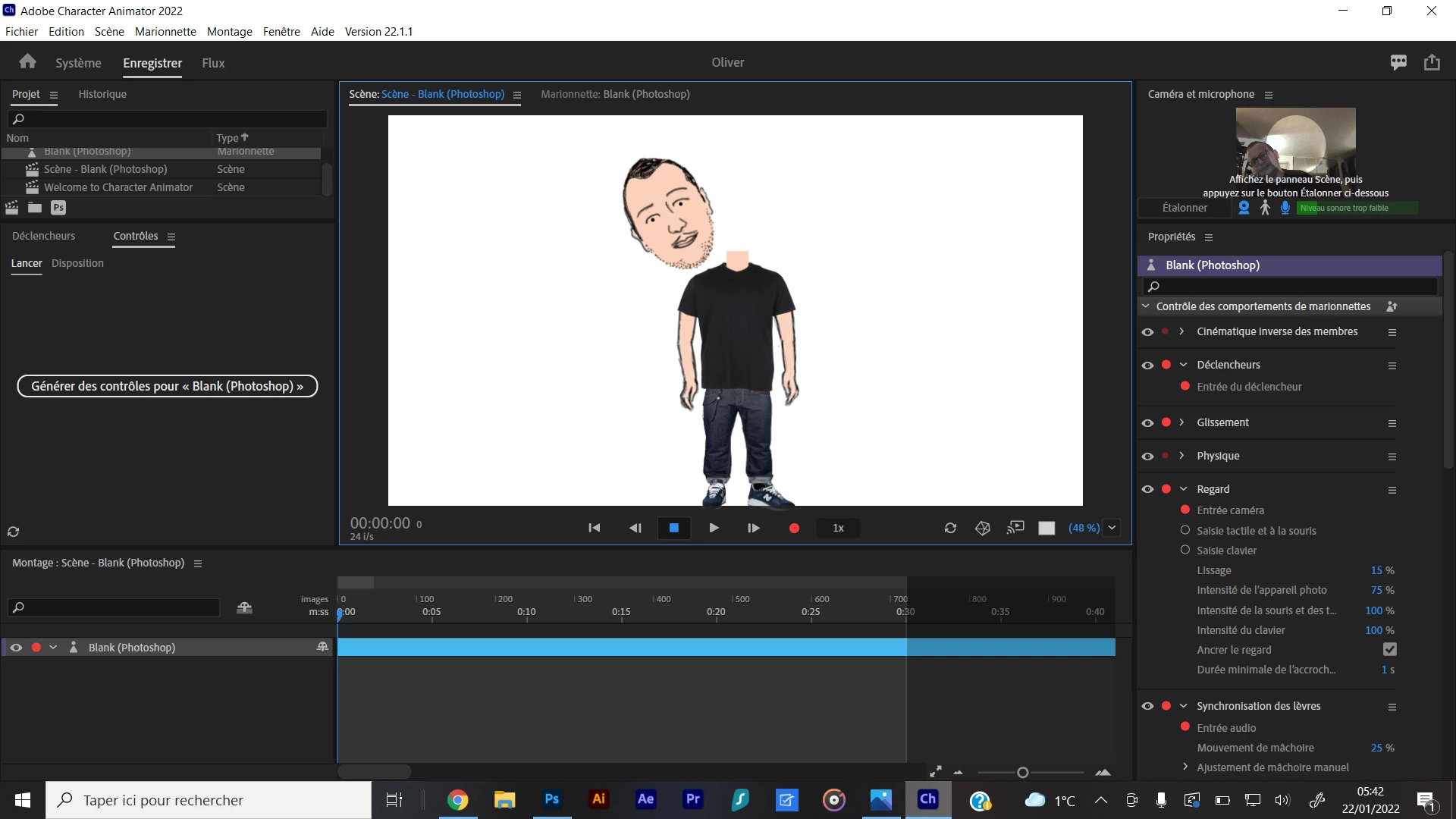Image resolution: width=1456 pixels, height=819 pixels.
Task: Click Générer des contrôles pour Blank button
Action: (167, 386)
